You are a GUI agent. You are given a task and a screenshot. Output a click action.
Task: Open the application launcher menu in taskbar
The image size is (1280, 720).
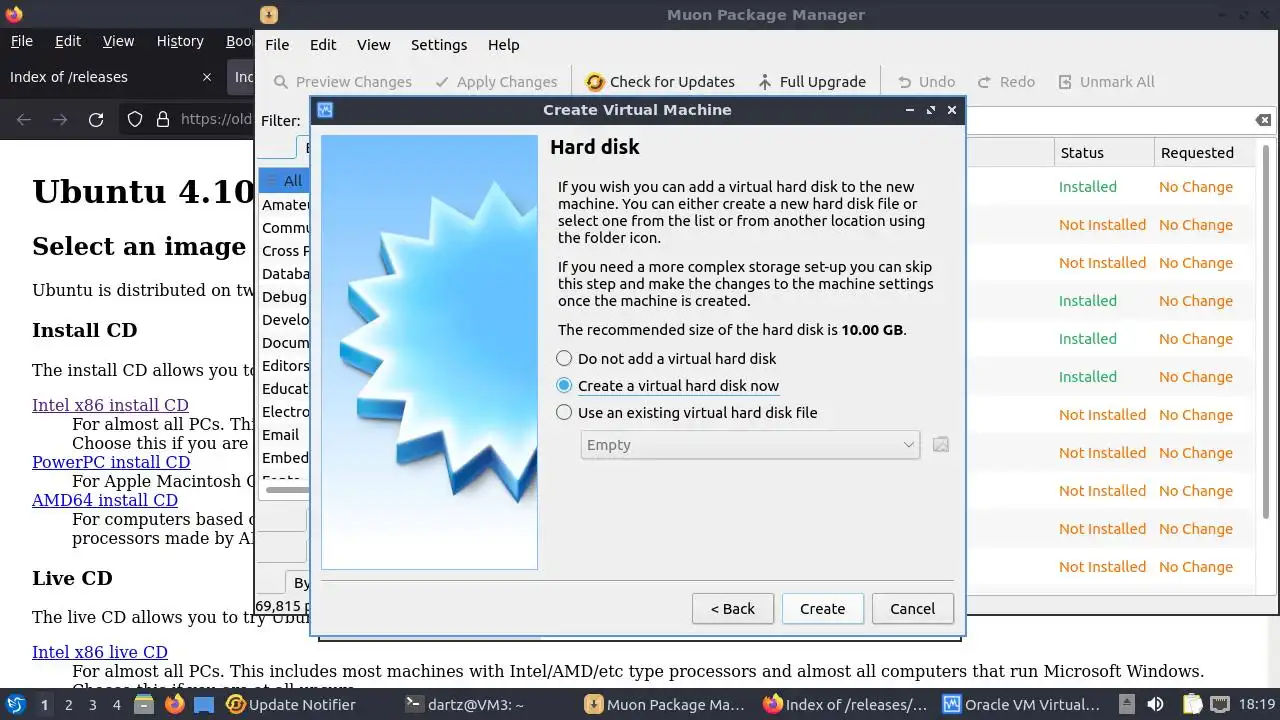[x=16, y=704]
